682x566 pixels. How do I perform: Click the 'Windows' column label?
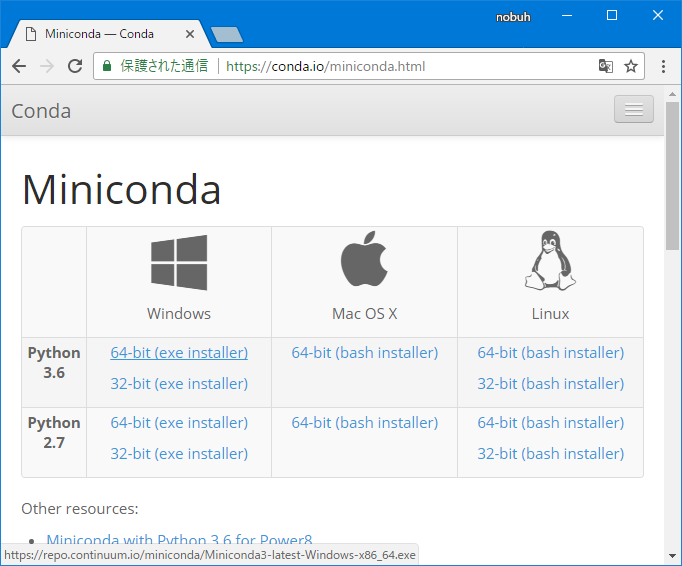point(179,314)
